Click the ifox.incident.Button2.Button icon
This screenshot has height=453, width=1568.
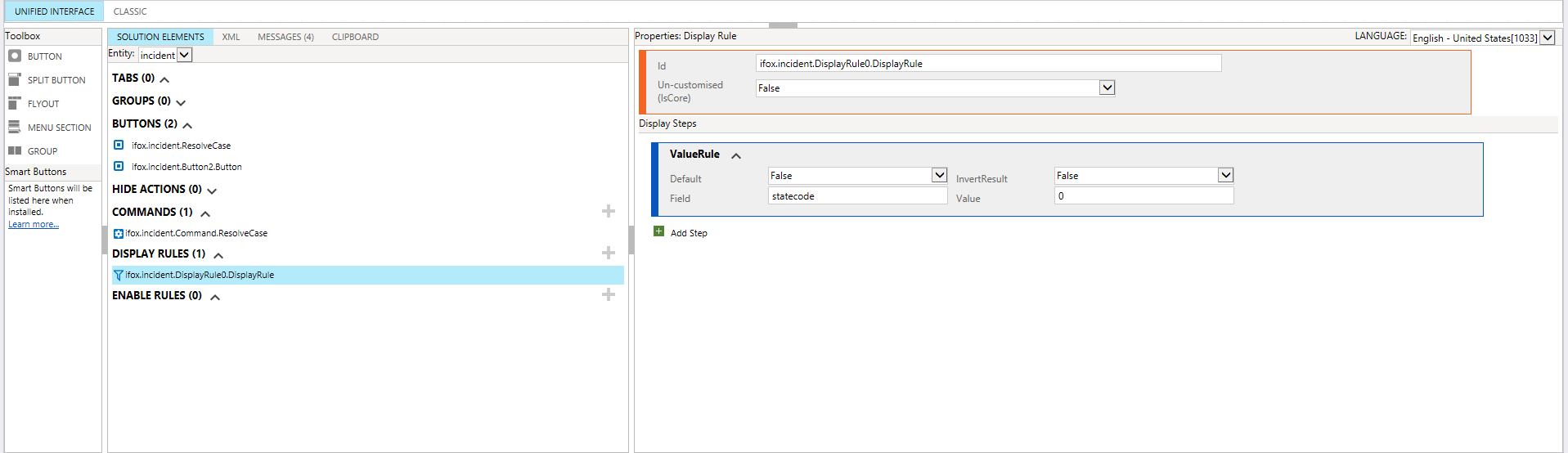(x=119, y=166)
